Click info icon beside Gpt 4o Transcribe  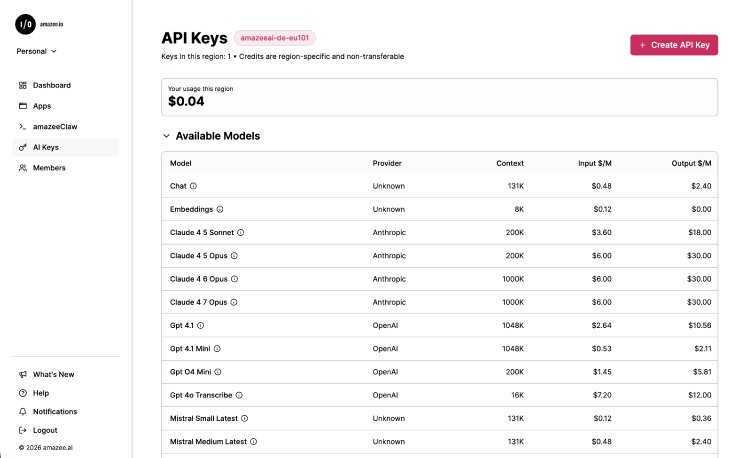pos(239,395)
